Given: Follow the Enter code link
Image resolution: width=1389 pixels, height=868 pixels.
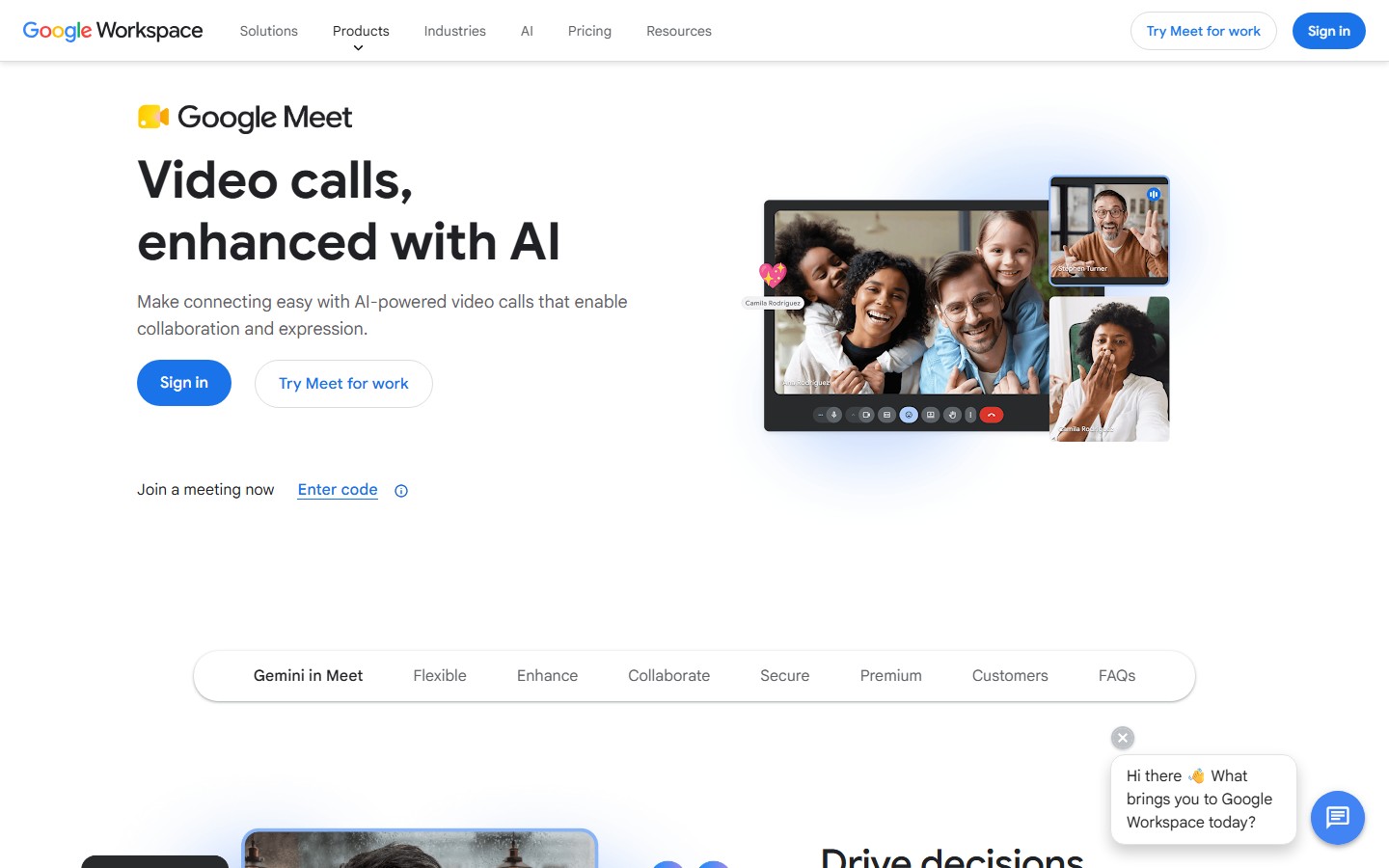Looking at the screenshot, I should 338,490.
